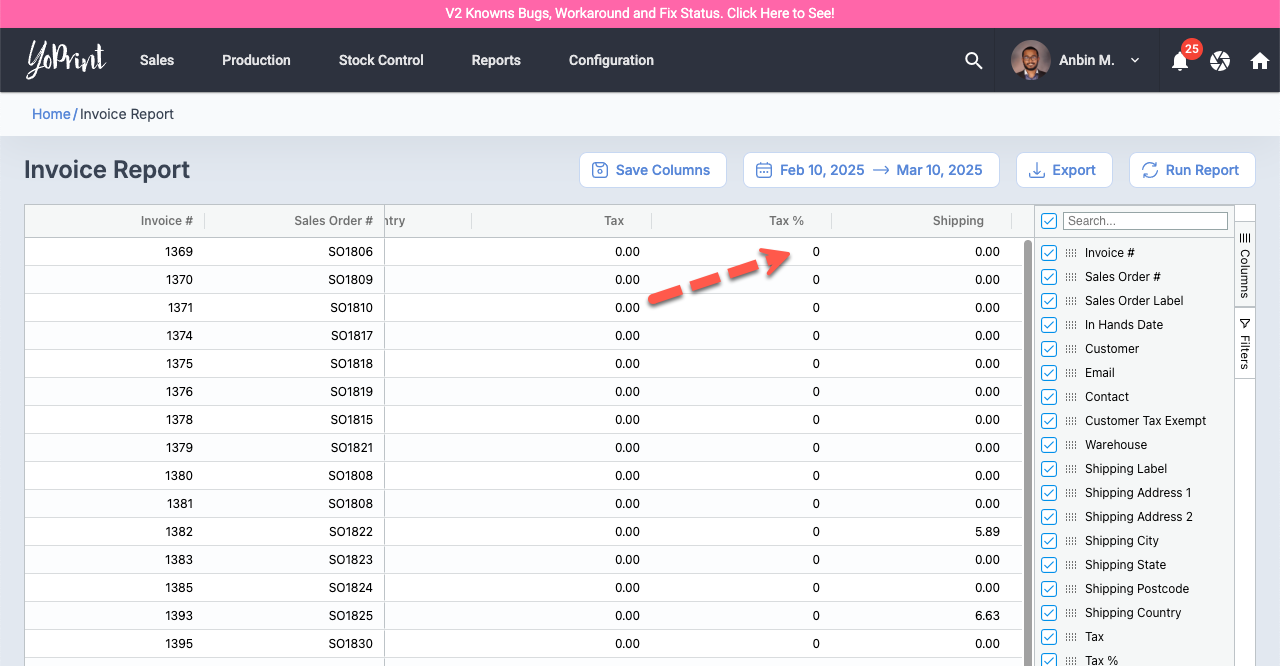Click the YoPrint logo
This screenshot has height=666, width=1280.
point(66,60)
